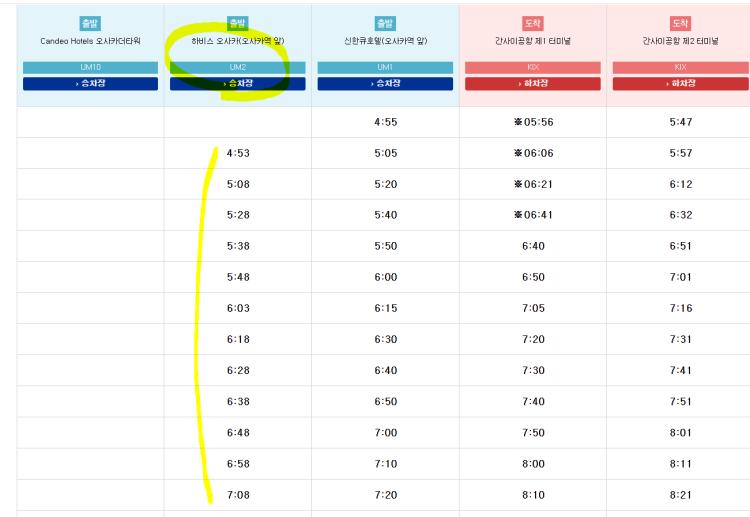Open 하차장 button for 간사이공항 제2터미널
The image size is (750, 517).
tap(680, 84)
